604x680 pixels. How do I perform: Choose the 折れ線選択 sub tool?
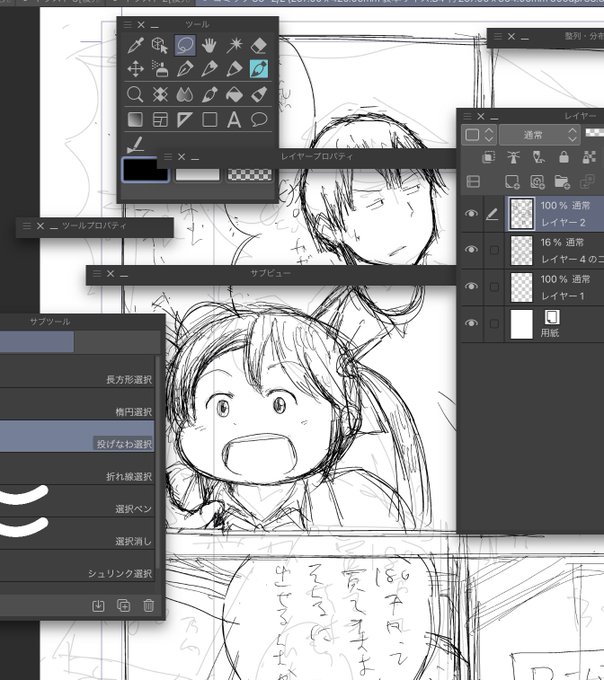(x=77, y=469)
